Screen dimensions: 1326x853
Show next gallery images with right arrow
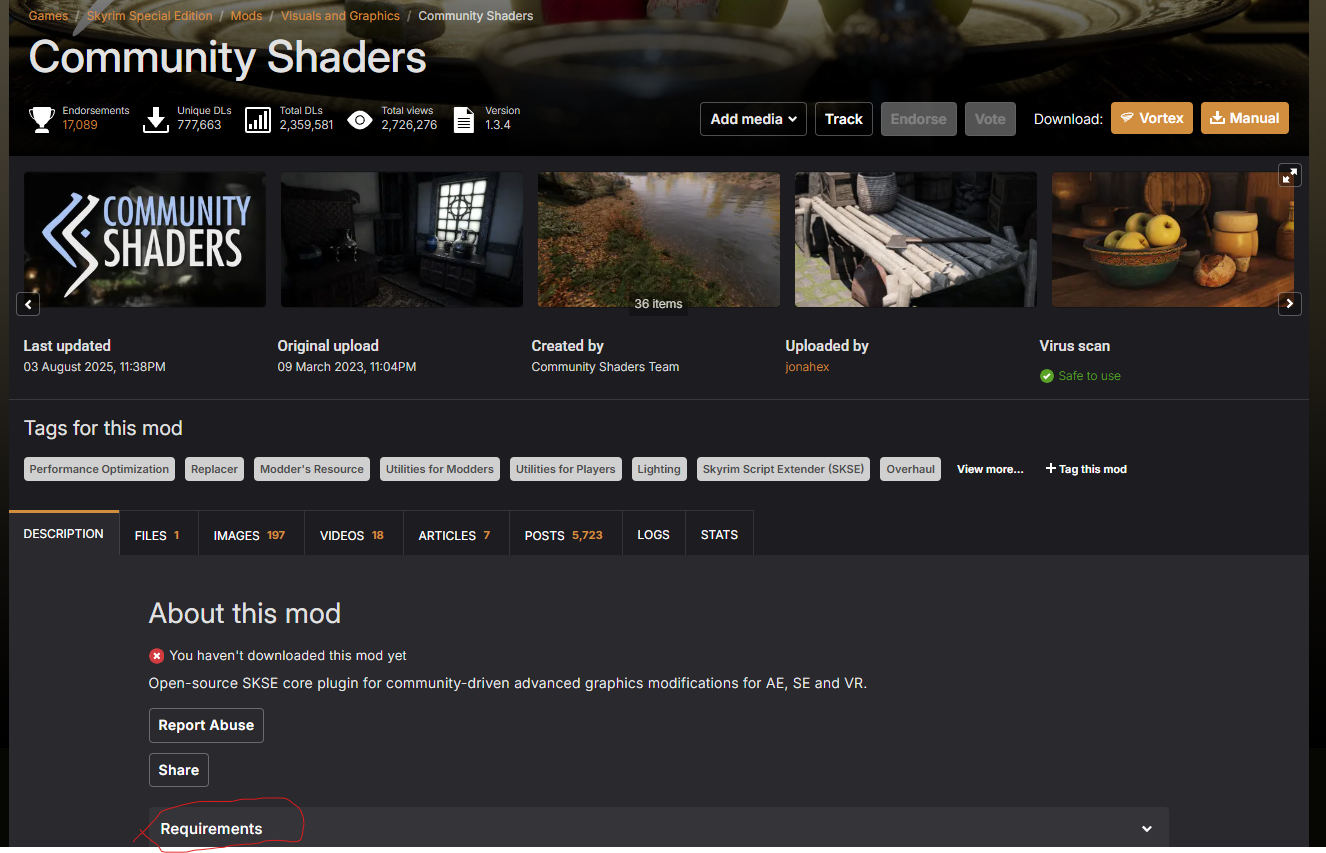(x=1290, y=303)
